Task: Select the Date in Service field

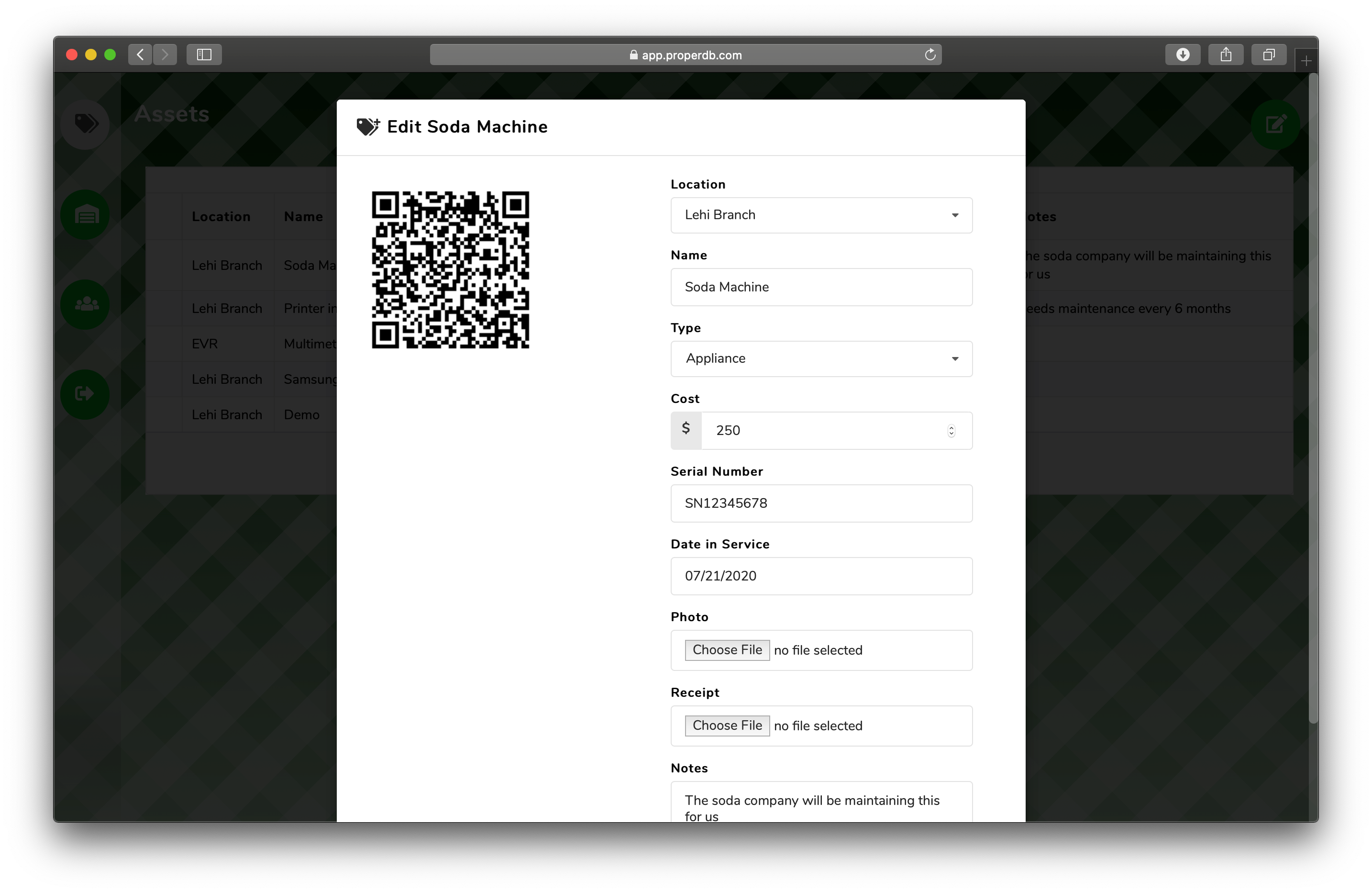Action: click(821, 576)
